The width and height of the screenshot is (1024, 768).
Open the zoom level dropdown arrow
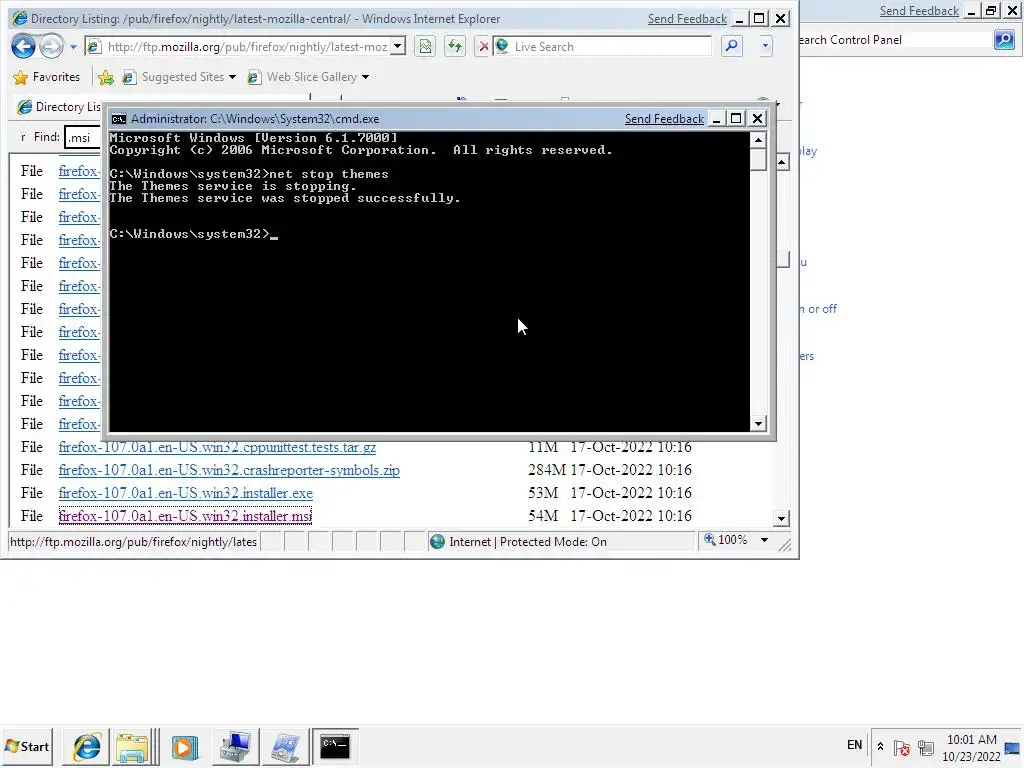[x=764, y=540]
